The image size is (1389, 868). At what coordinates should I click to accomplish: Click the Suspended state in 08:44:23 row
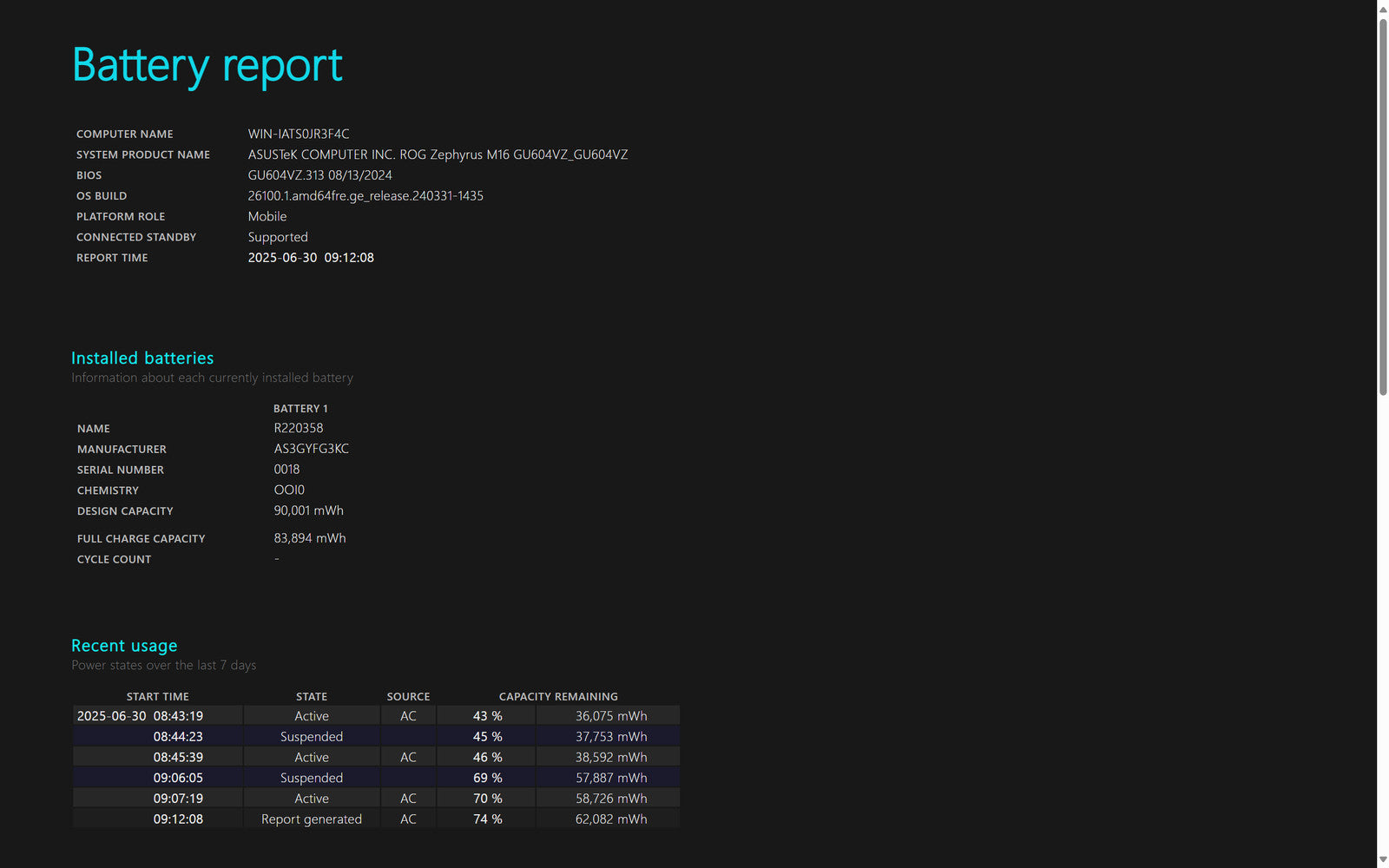tap(312, 737)
